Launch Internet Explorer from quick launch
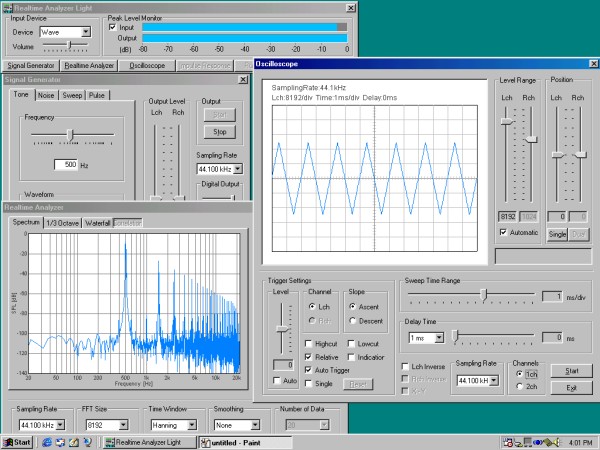Screen dimensions: 600x450 (x=47, y=442)
